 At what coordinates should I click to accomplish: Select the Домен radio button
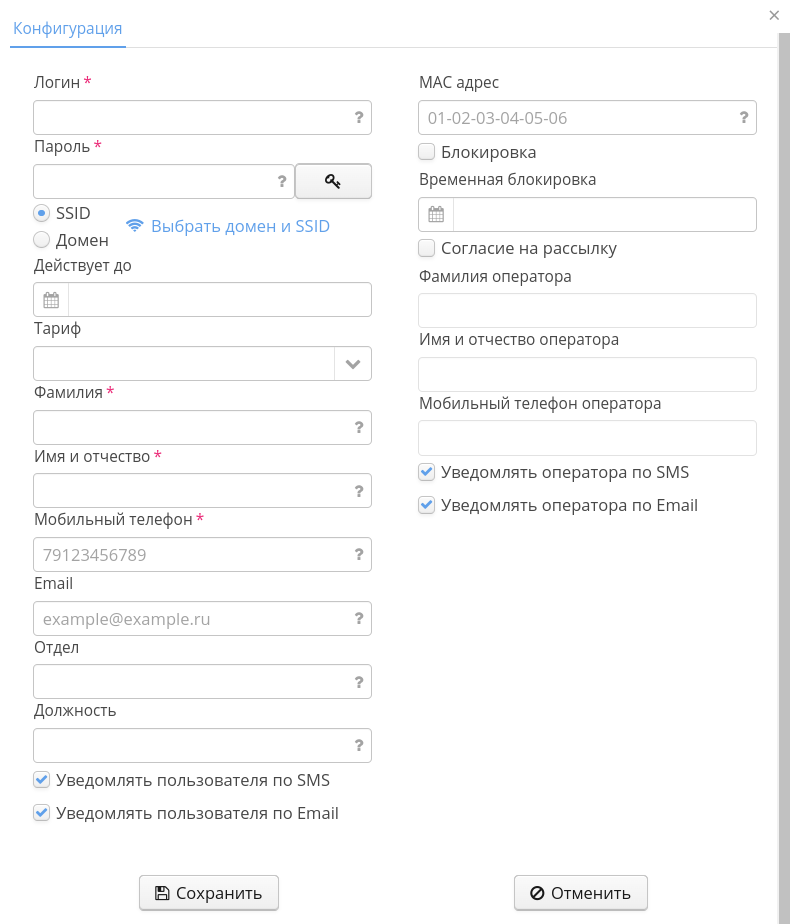(x=42, y=240)
